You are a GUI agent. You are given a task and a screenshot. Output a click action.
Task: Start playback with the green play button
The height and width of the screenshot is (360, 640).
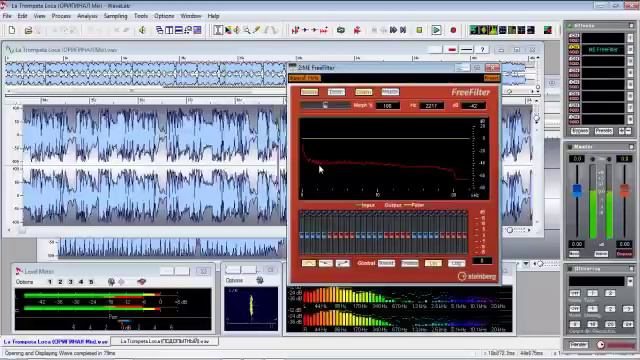point(436,30)
